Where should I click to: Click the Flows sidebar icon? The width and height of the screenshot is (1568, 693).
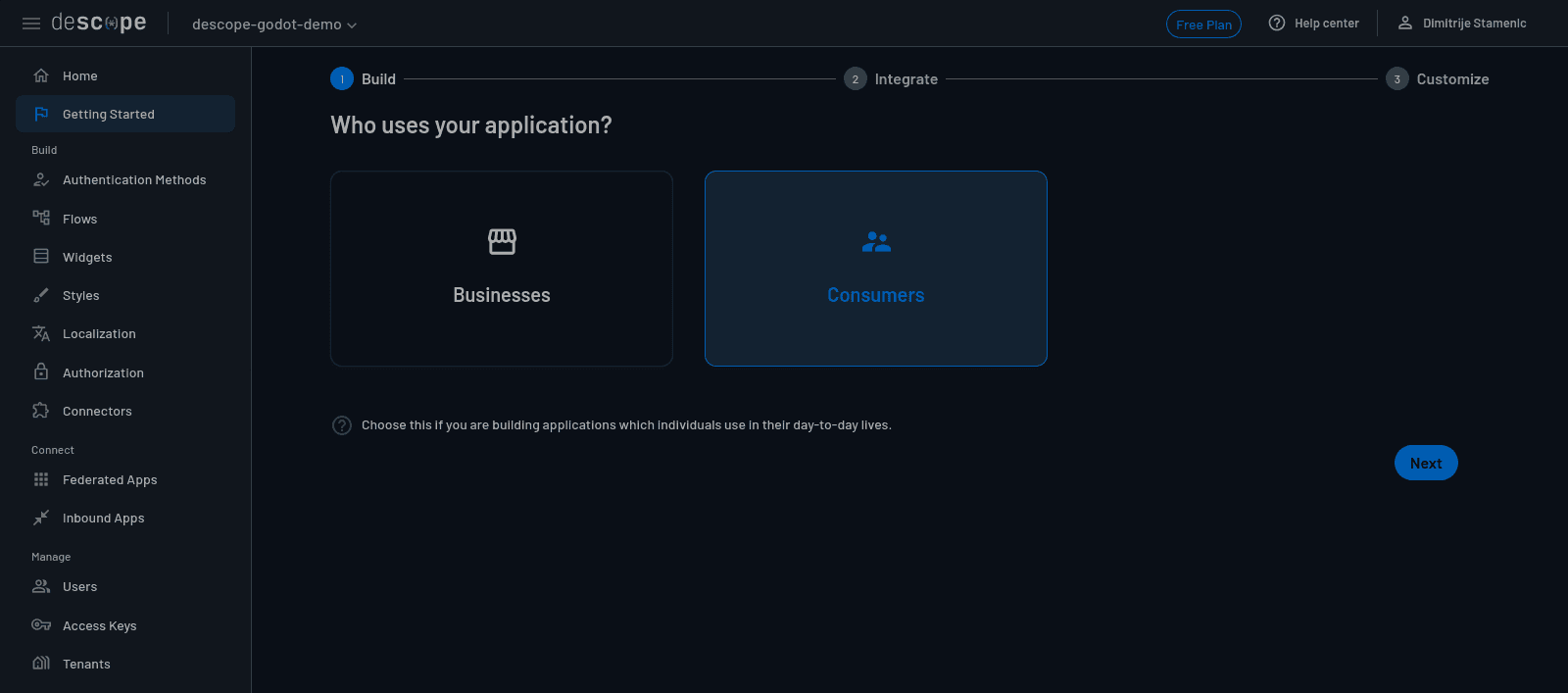tap(41, 218)
